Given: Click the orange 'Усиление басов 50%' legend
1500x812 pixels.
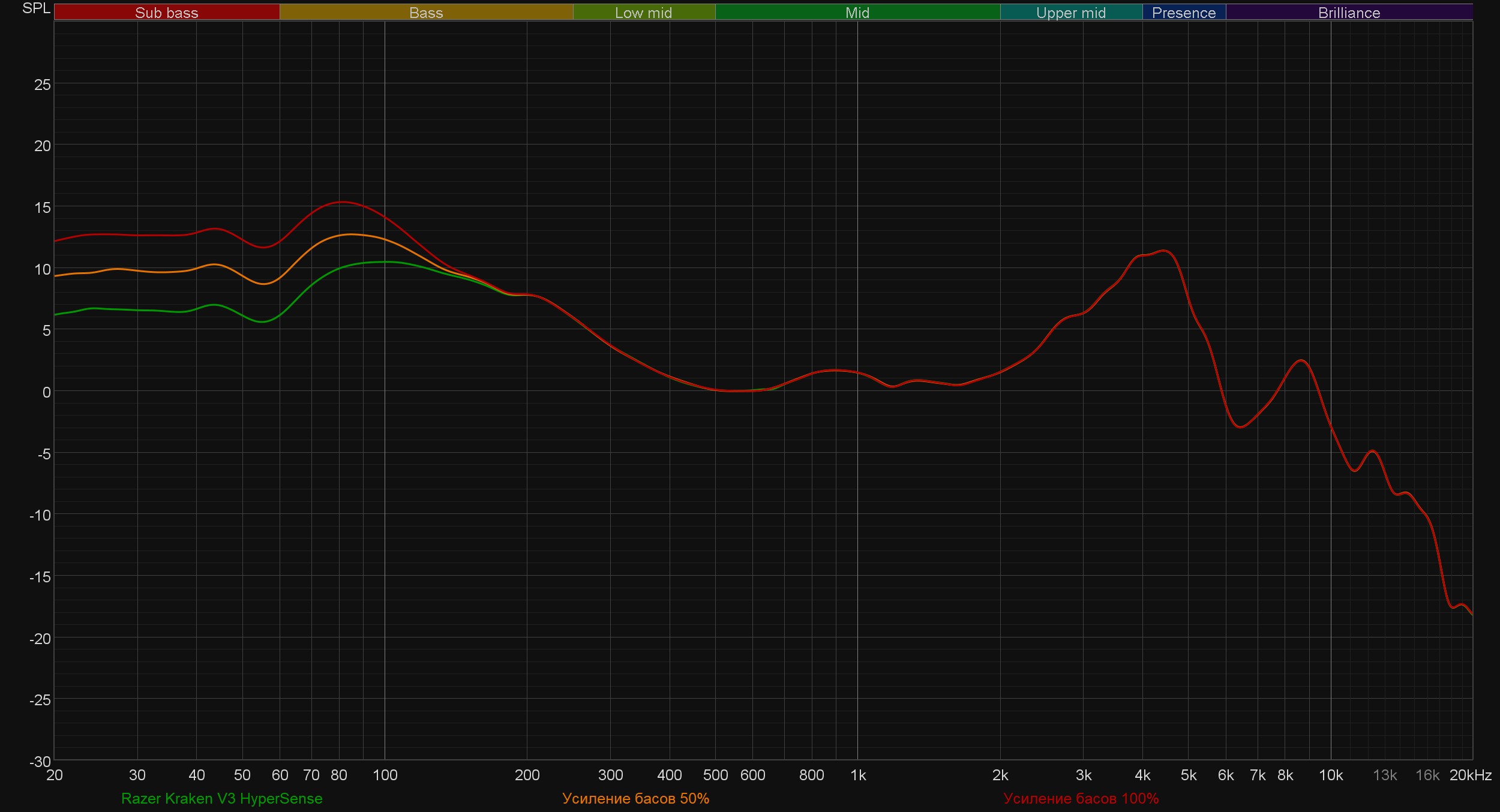Looking at the screenshot, I should (x=635, y=798).
